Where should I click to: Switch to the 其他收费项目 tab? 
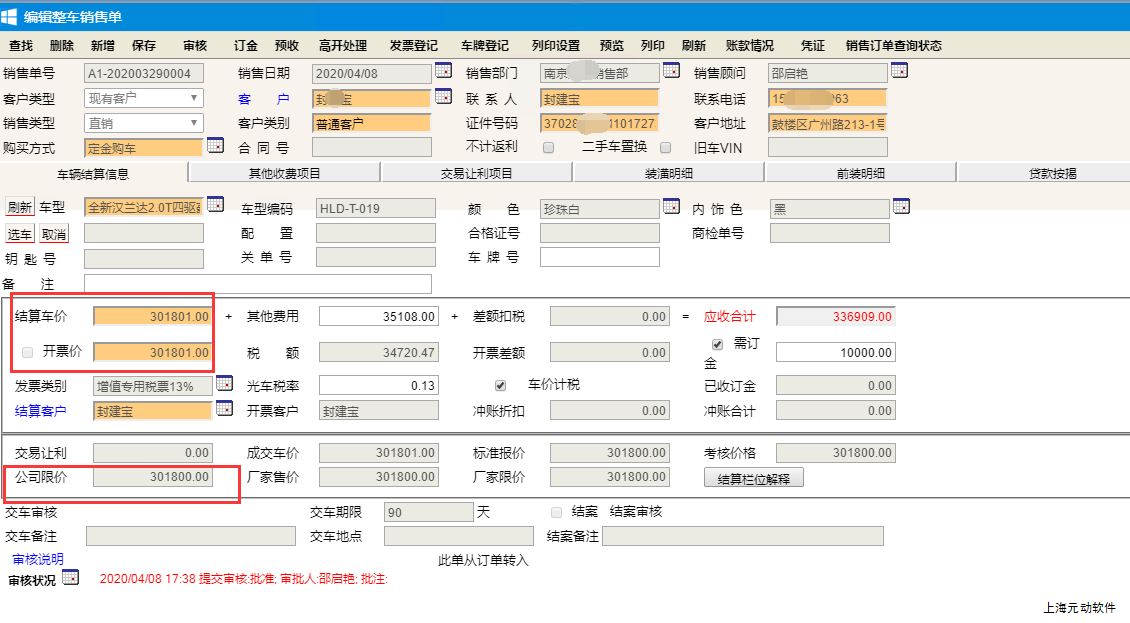pyautogui.click(x=284, y=173)
